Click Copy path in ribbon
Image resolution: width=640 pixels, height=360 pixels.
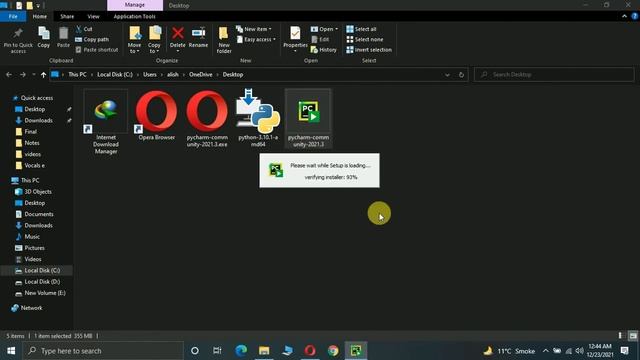click(92, 40)
